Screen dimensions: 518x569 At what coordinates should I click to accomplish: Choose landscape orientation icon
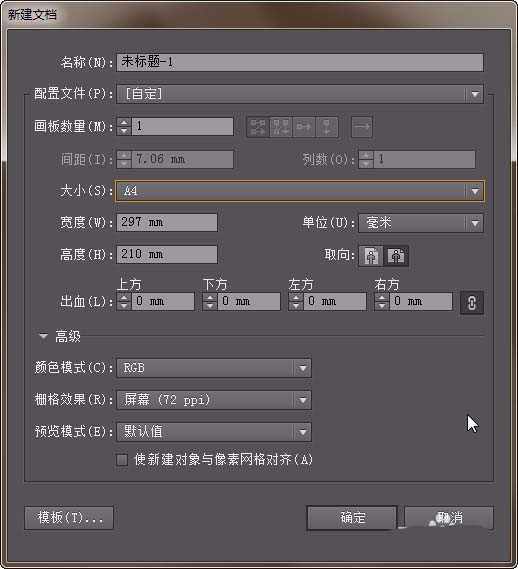click(x=396, y=256)
